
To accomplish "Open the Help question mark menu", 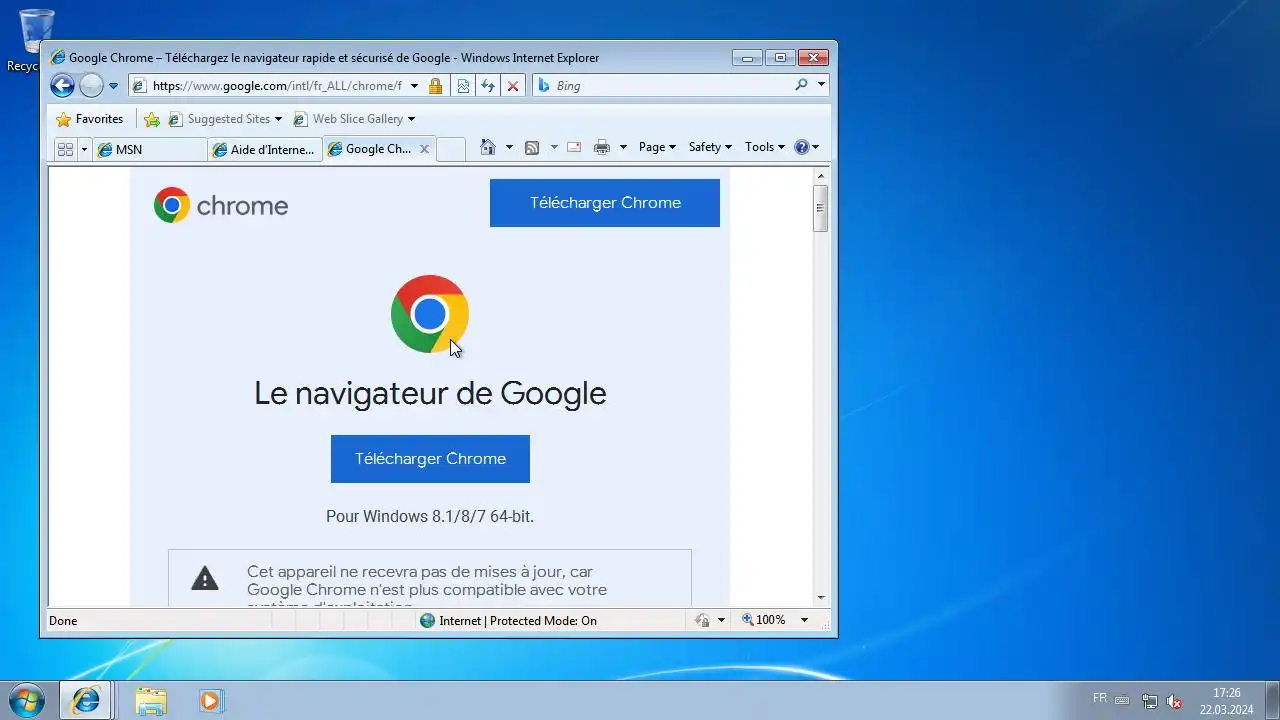I will [806, 147].
